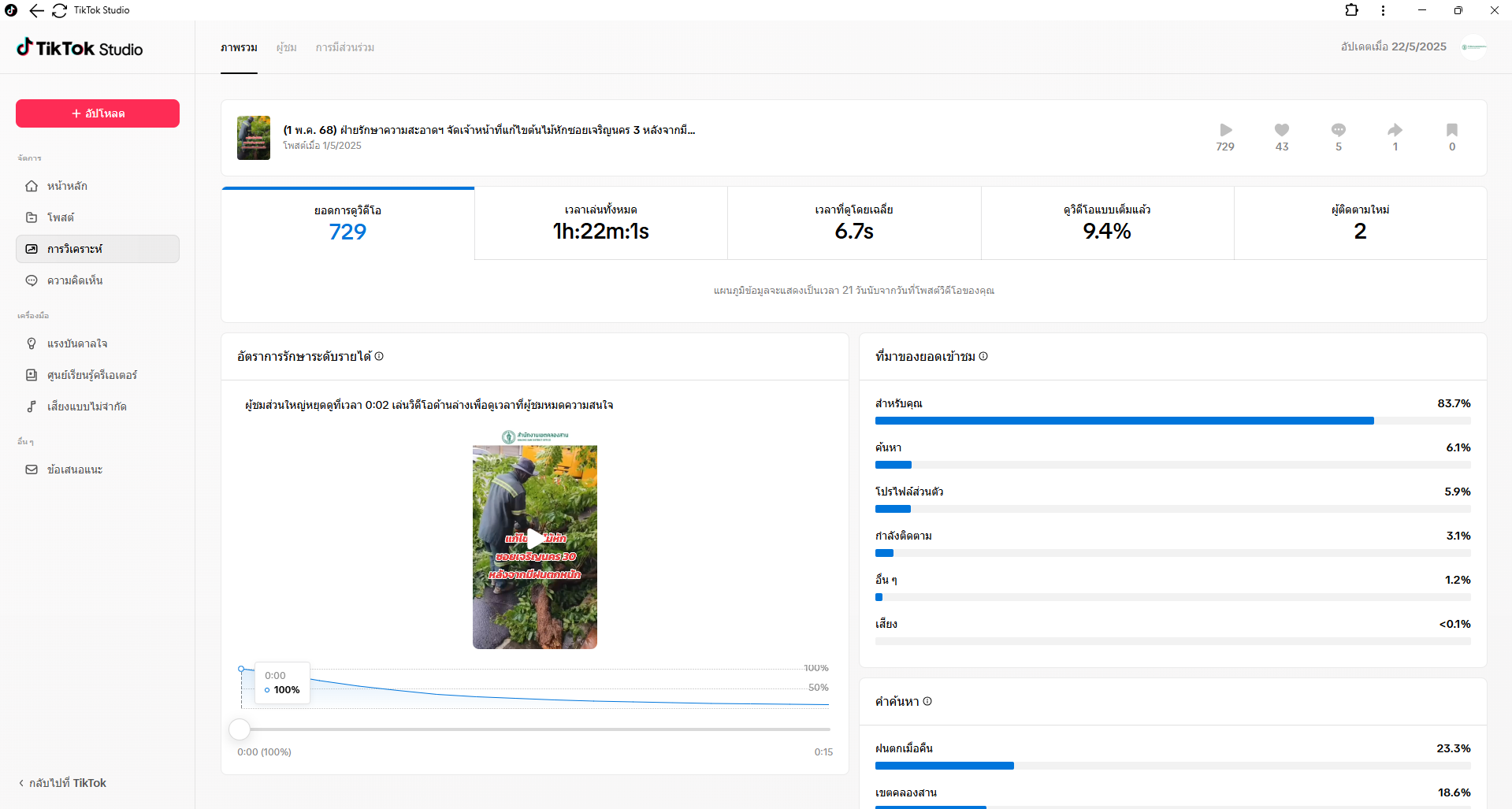Click the home icon in sidebar
1512x809 pixels.
tap(32, 186)
